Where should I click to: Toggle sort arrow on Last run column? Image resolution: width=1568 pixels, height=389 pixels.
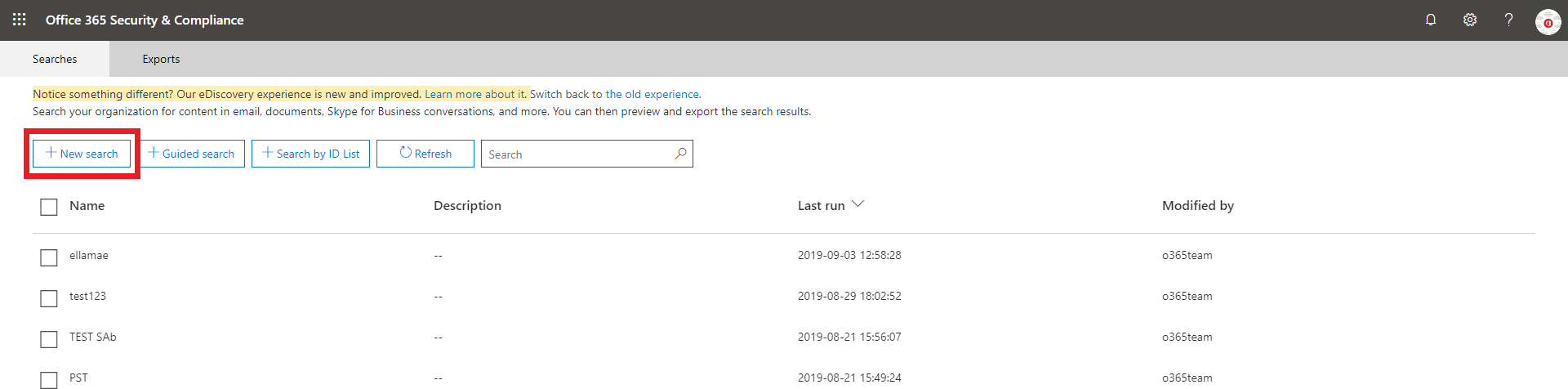coord(857,204)
